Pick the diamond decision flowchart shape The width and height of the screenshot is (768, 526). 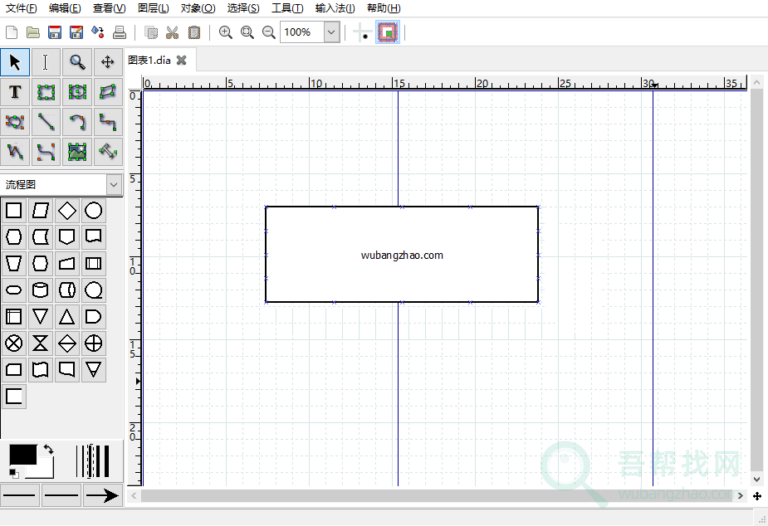pyautogui.click(x=67, y=210)
